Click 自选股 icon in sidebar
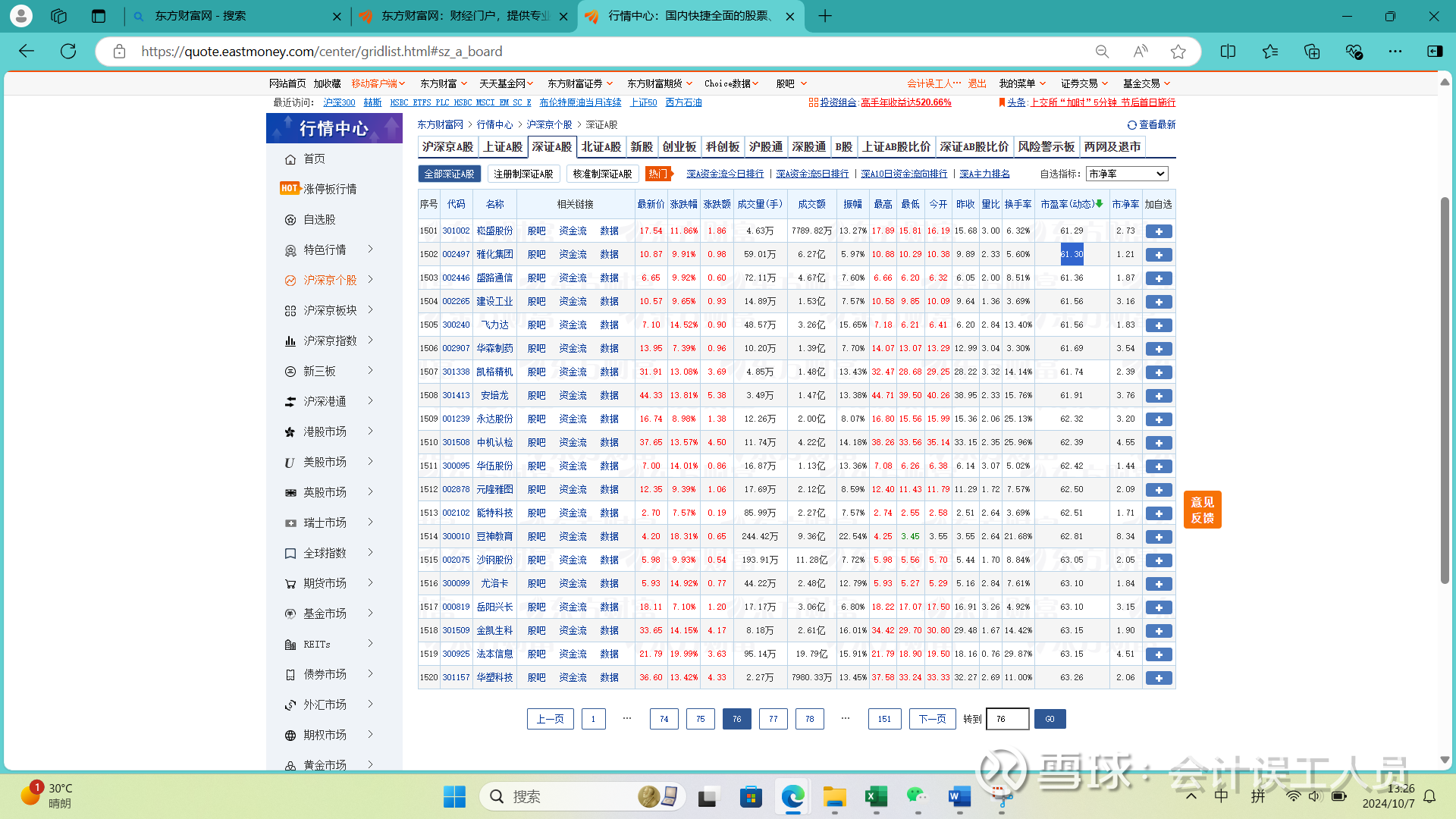 [290, 220]
